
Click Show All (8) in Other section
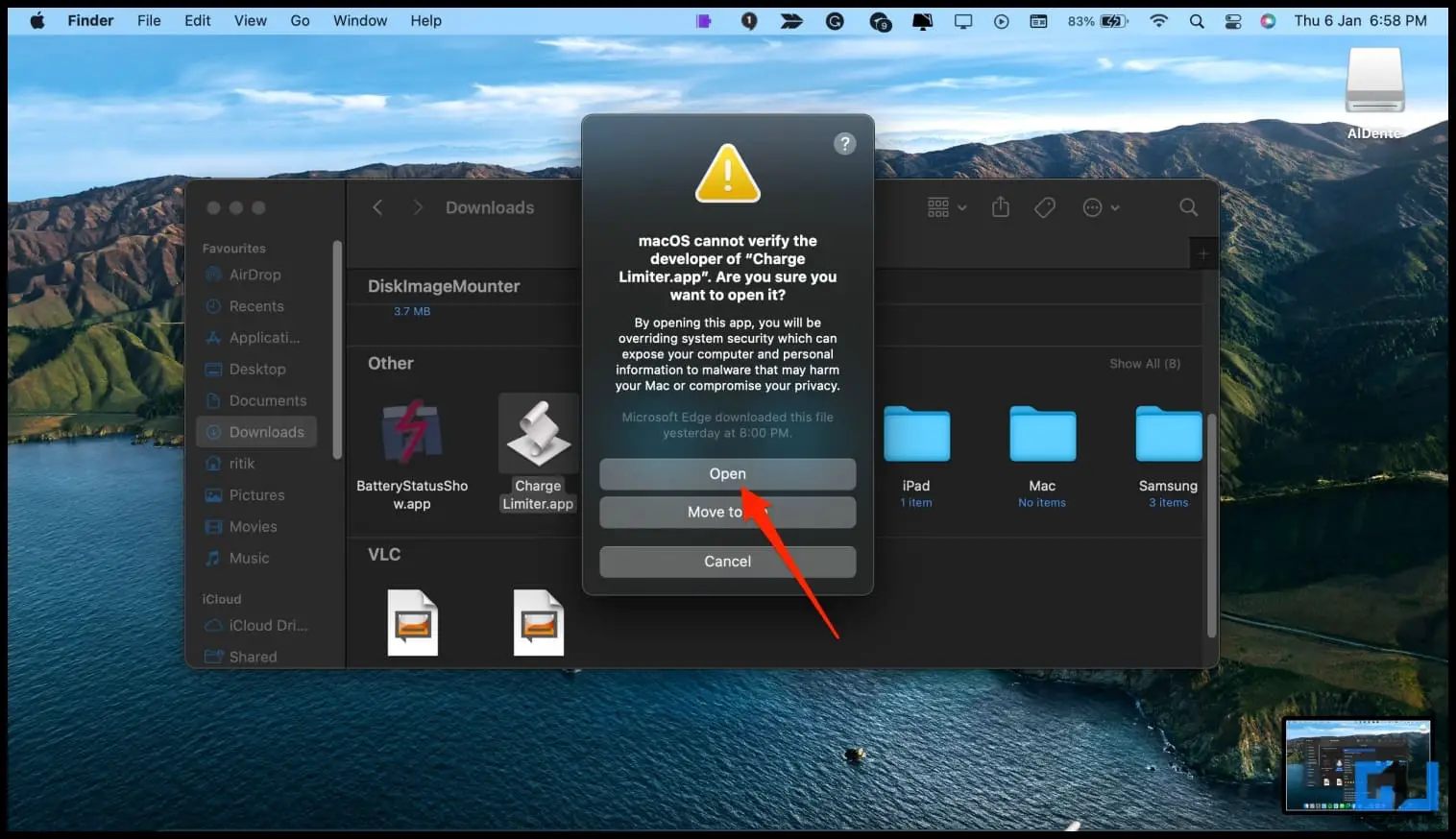tap(1145, 364)
